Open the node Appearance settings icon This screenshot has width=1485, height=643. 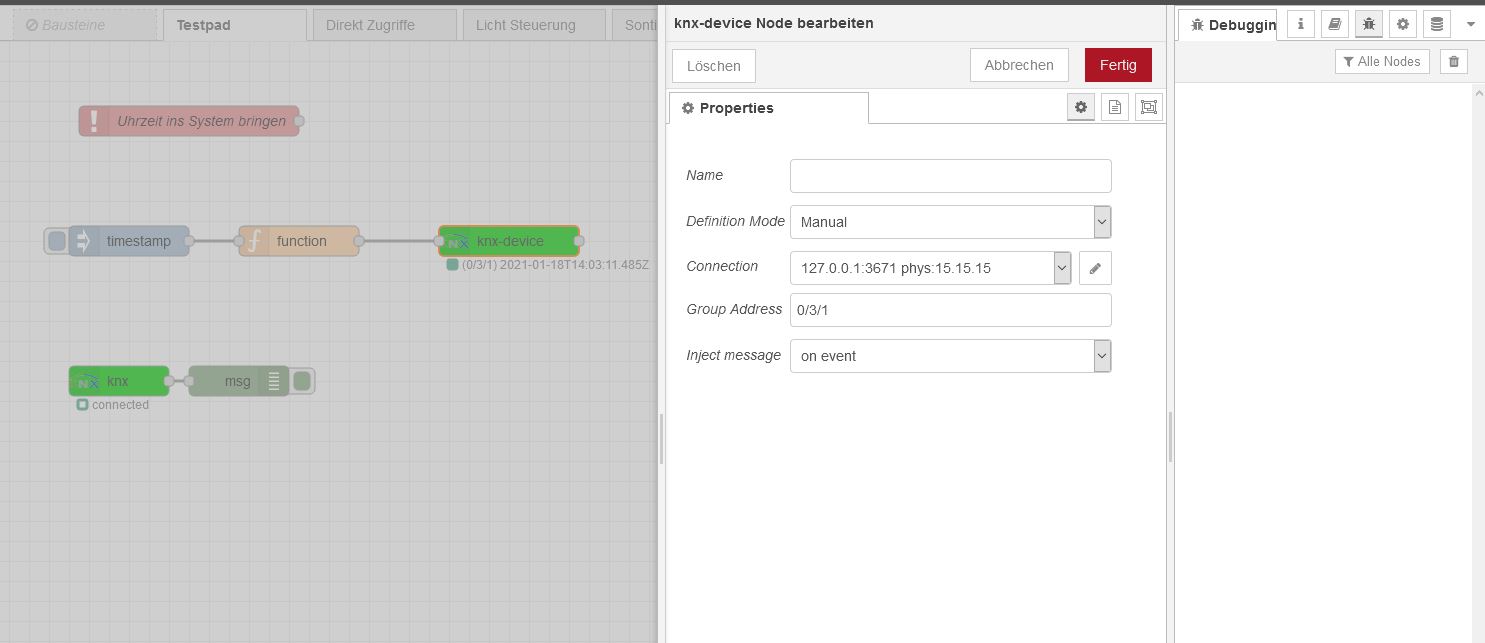coord(1148,107)
